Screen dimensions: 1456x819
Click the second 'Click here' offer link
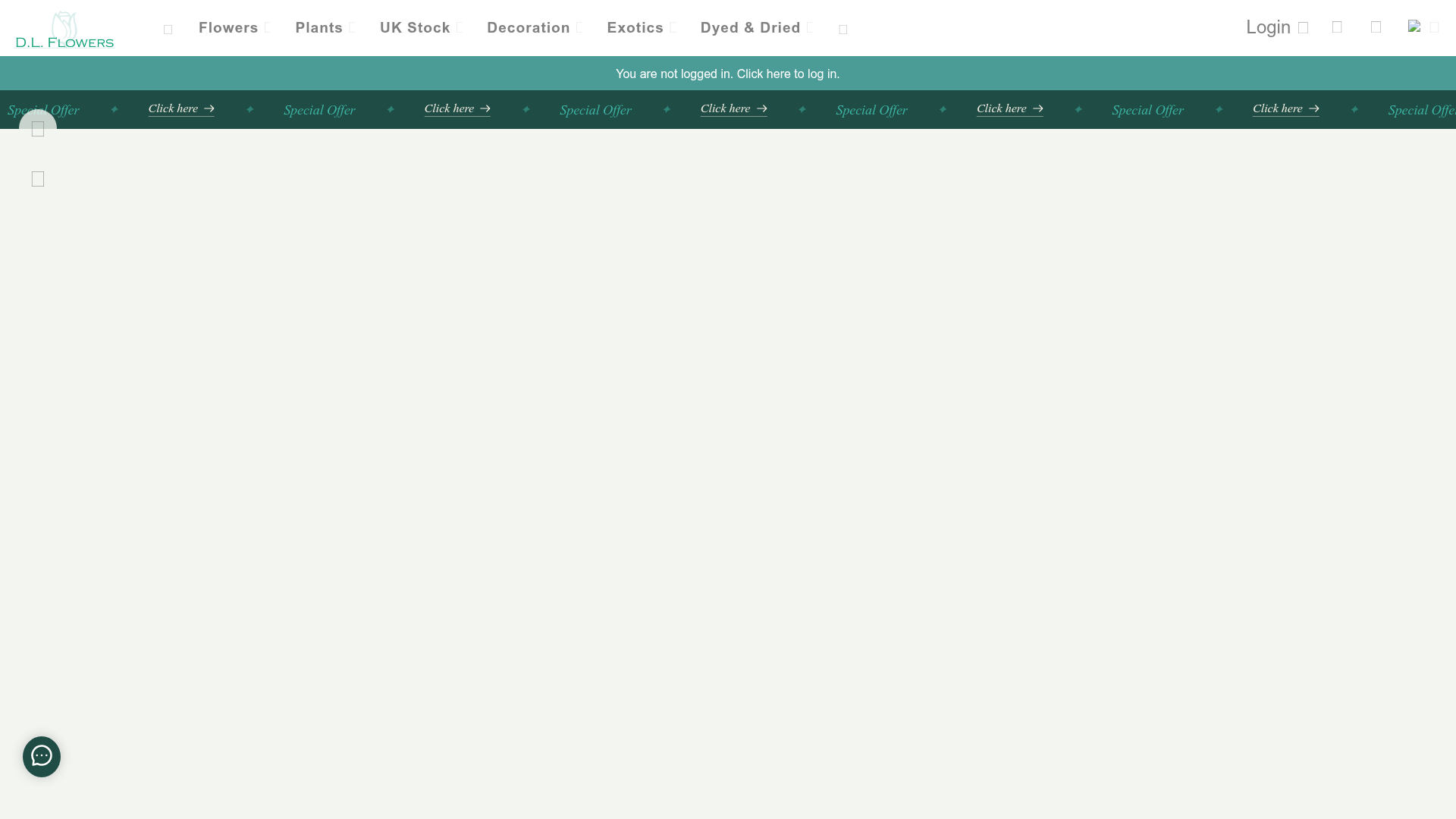pos(457,109)
